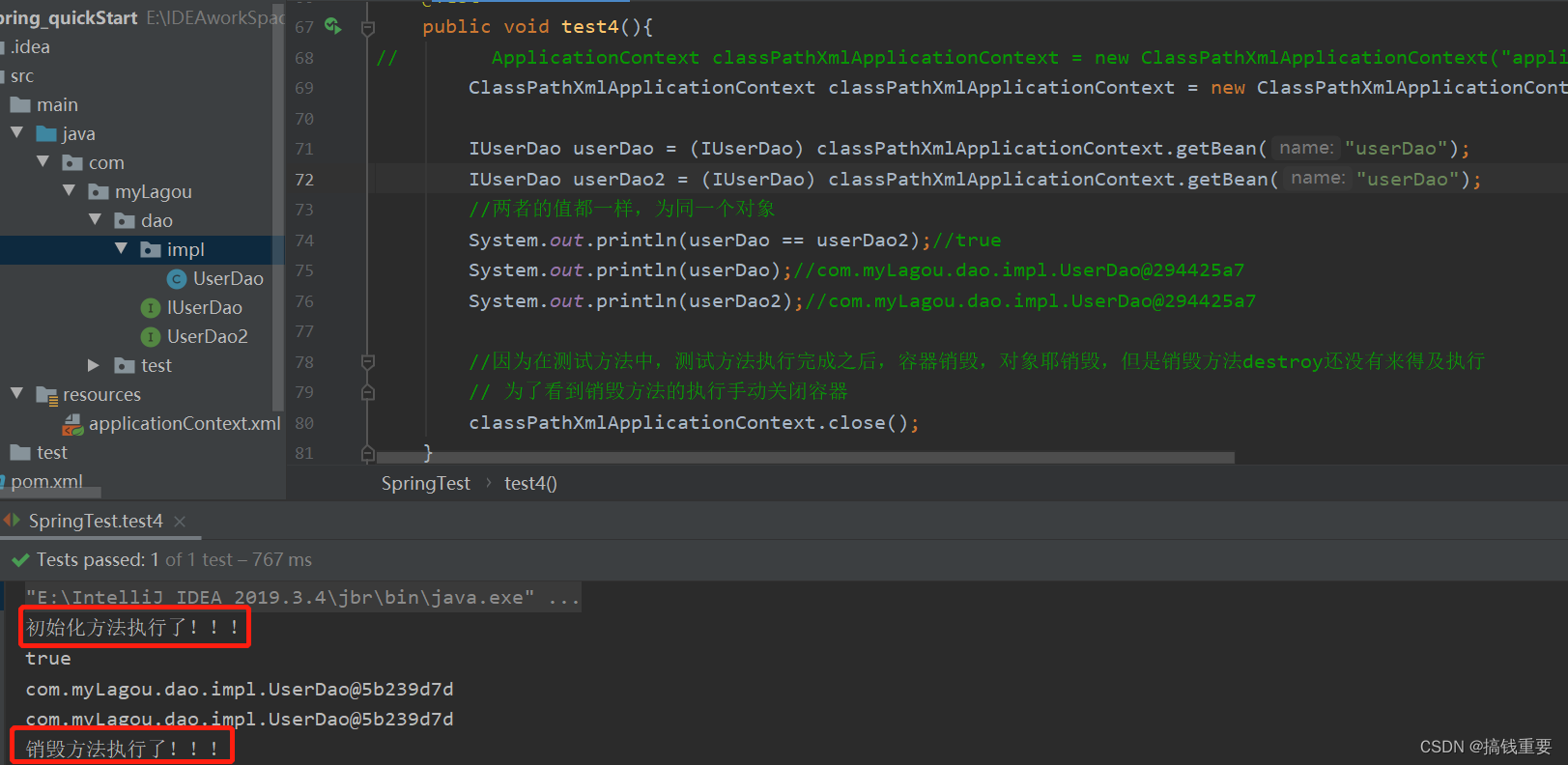The width and height of the screenshot is (1568, 765).
Task: Collapse the myLagou package node
Action: pyautogui.click(x=69, y=190)
